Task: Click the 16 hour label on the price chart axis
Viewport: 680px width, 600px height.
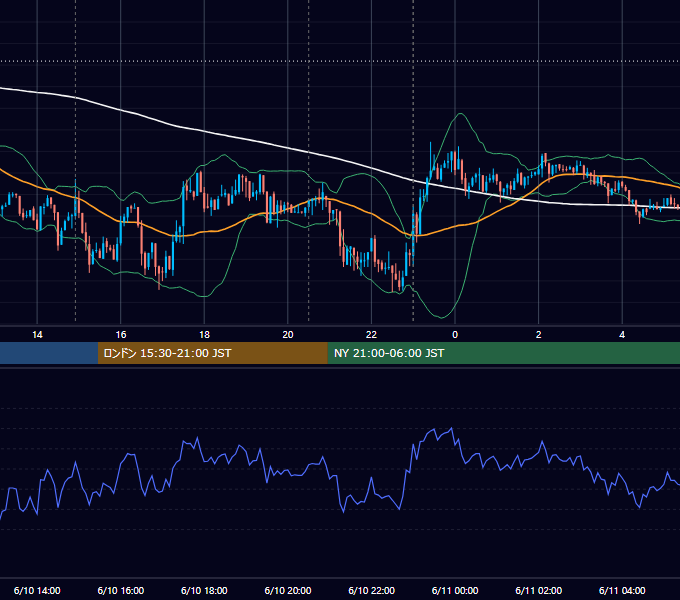Action: (x=121, y=335)
